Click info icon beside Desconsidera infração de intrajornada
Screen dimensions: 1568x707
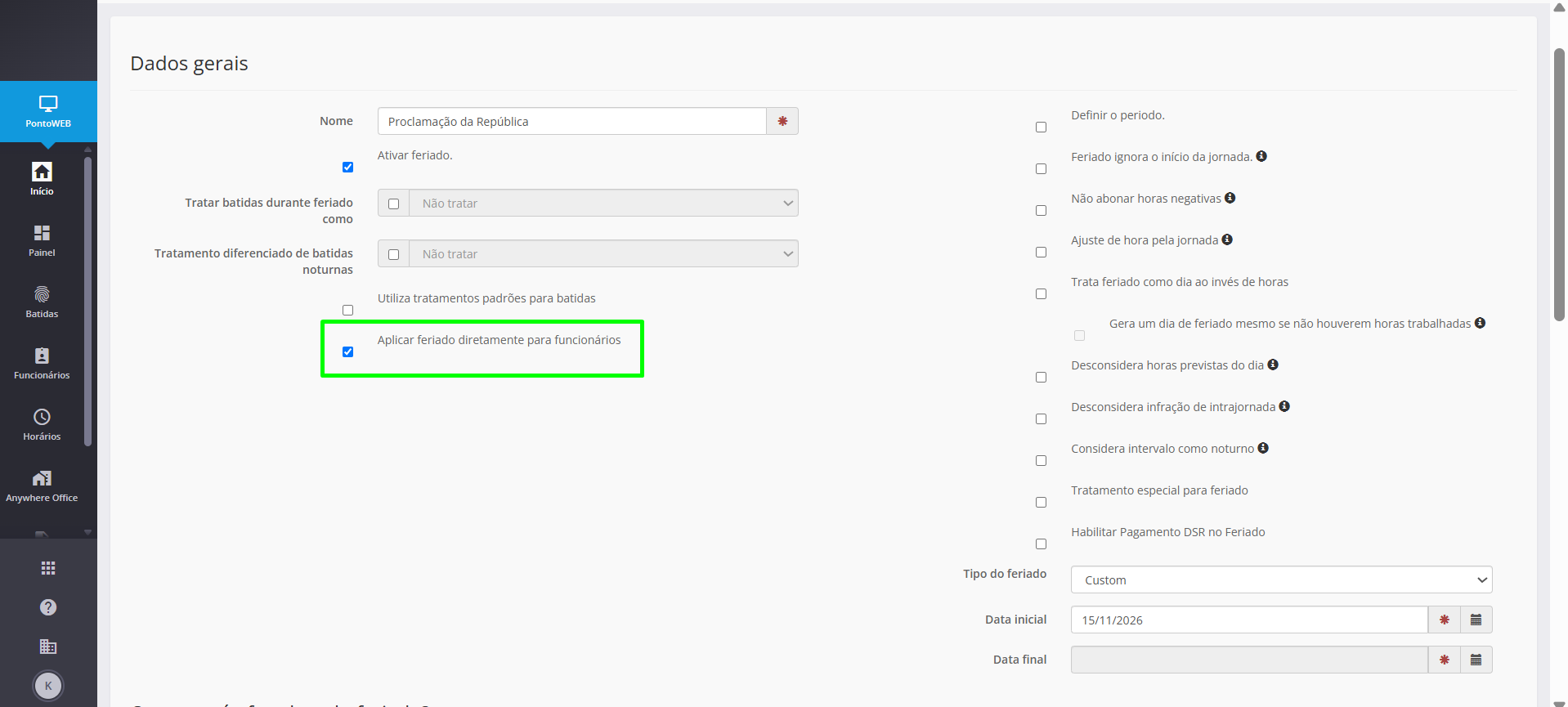[x=1284, y=406]
